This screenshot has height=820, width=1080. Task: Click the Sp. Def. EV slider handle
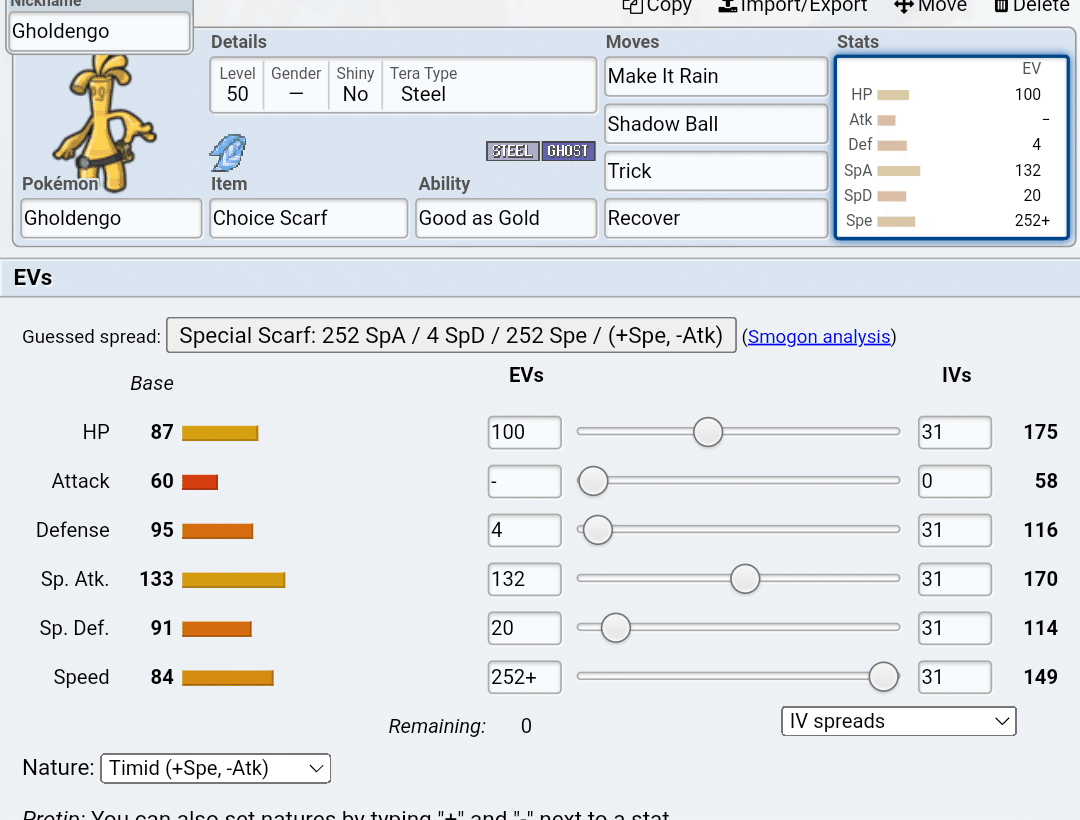tap(615, 627)
